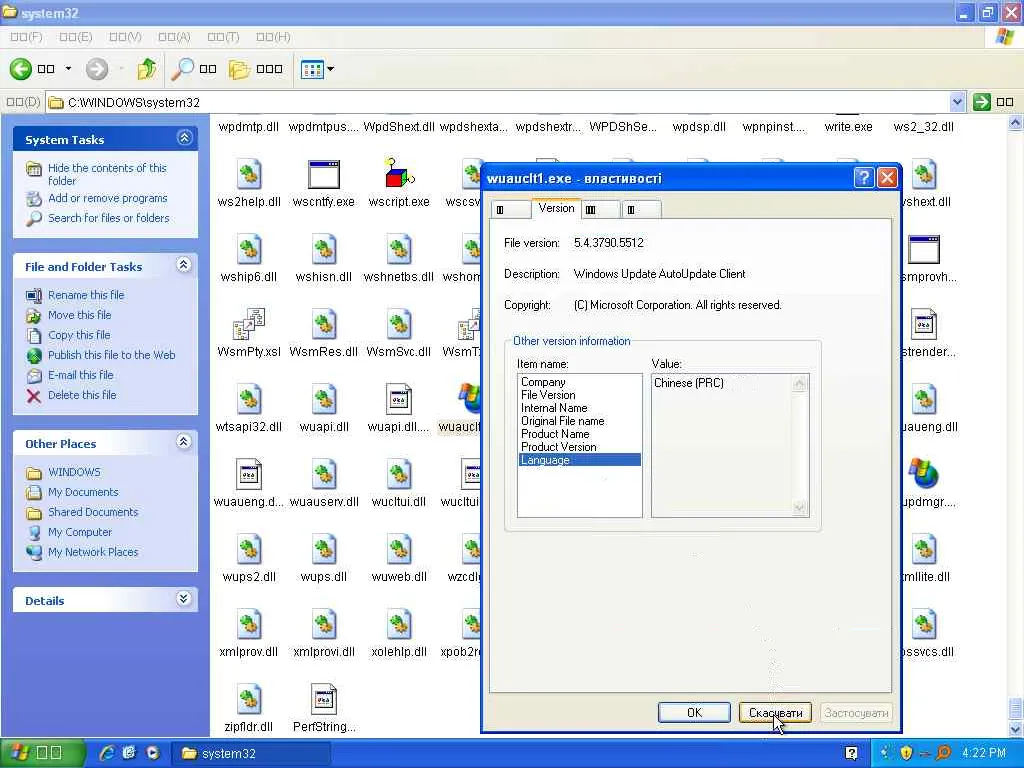Select Company in item name list
This screenshot has width=1024, height=768.
coord(579,382)
